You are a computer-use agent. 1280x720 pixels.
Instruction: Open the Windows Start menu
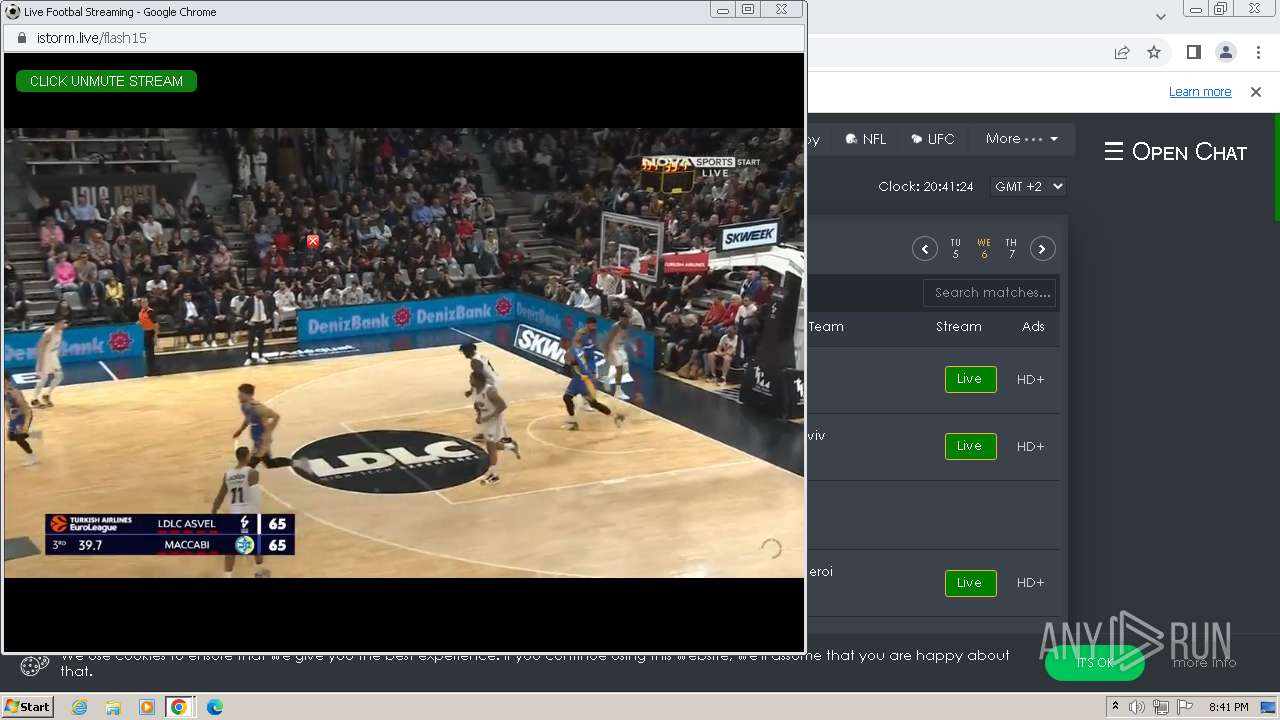click(28, 706)
